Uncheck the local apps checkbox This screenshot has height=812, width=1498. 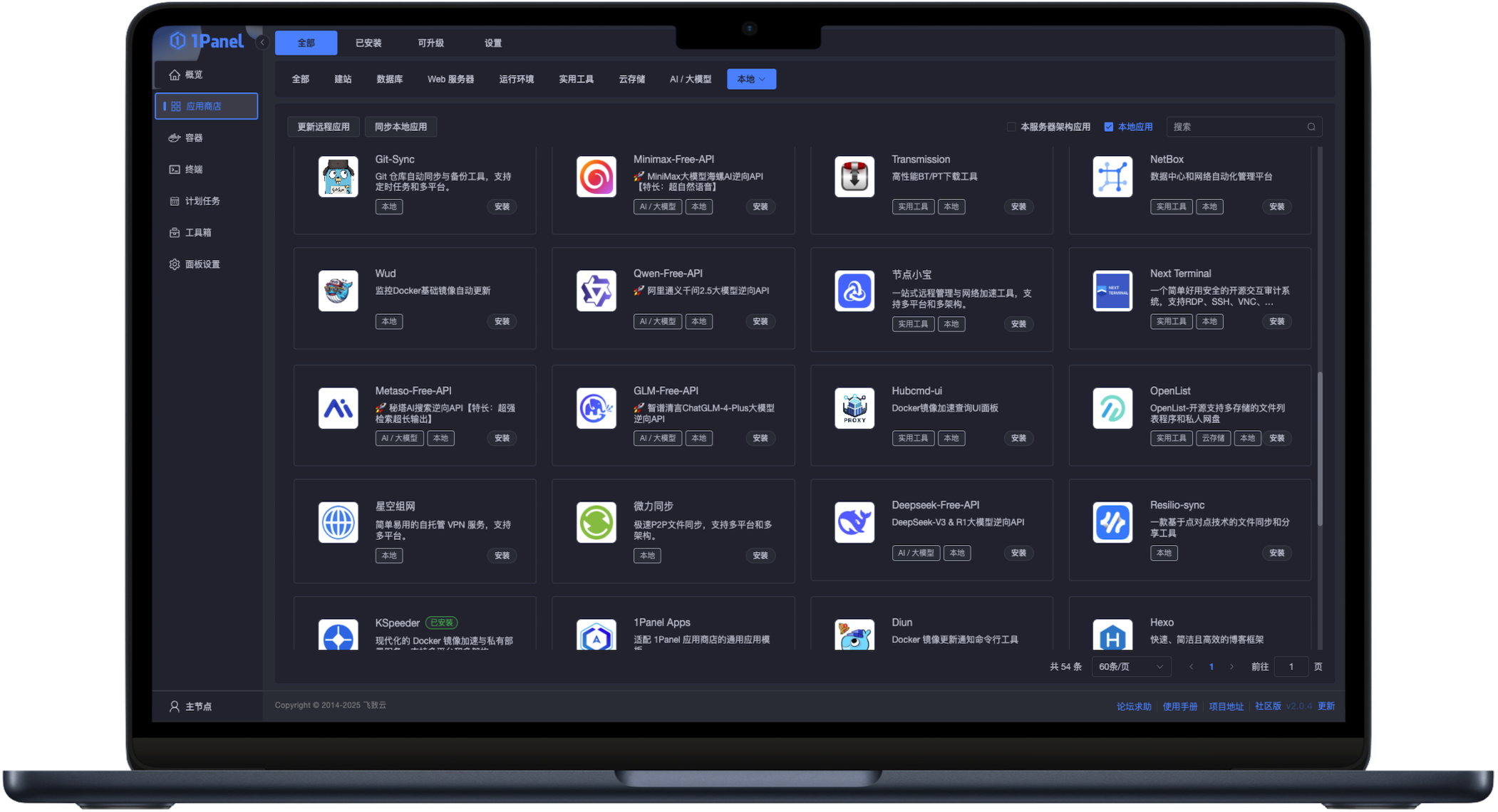[1108, 127]
